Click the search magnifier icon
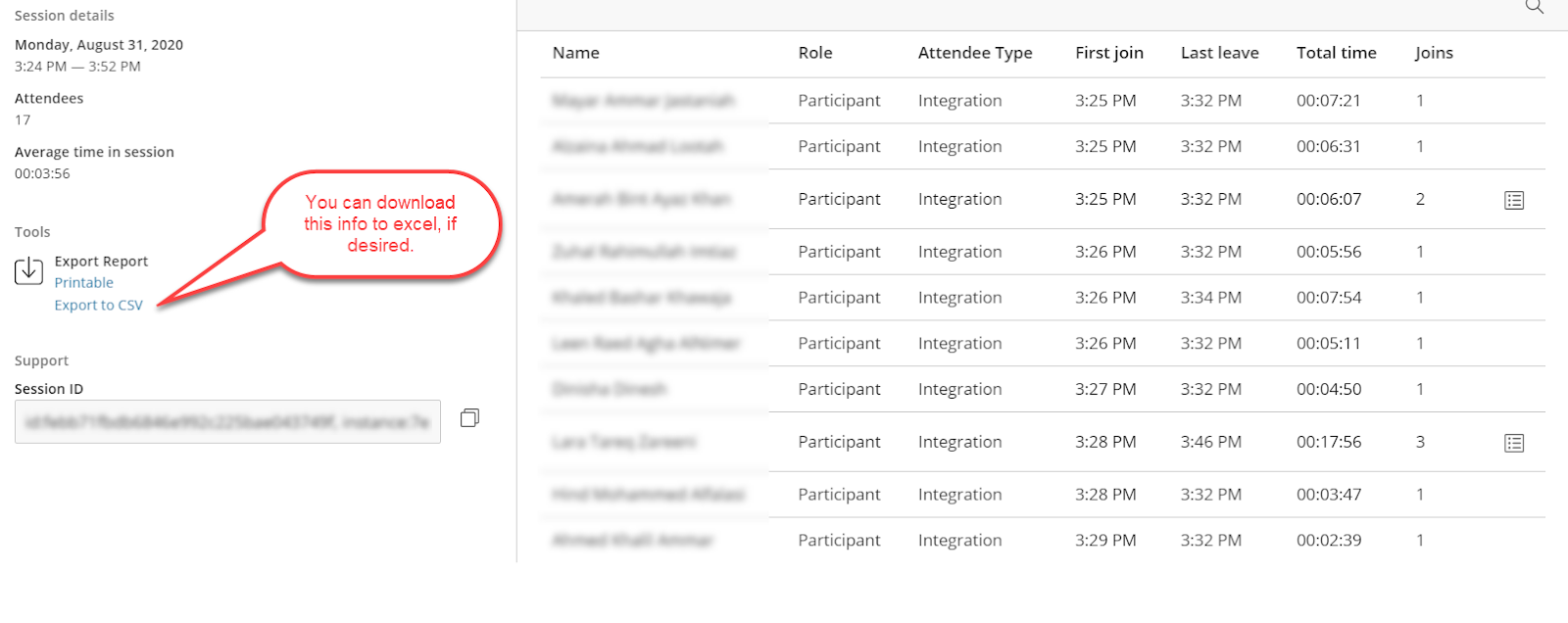Screen dimensions: 1568x623 pos(1534,7)
